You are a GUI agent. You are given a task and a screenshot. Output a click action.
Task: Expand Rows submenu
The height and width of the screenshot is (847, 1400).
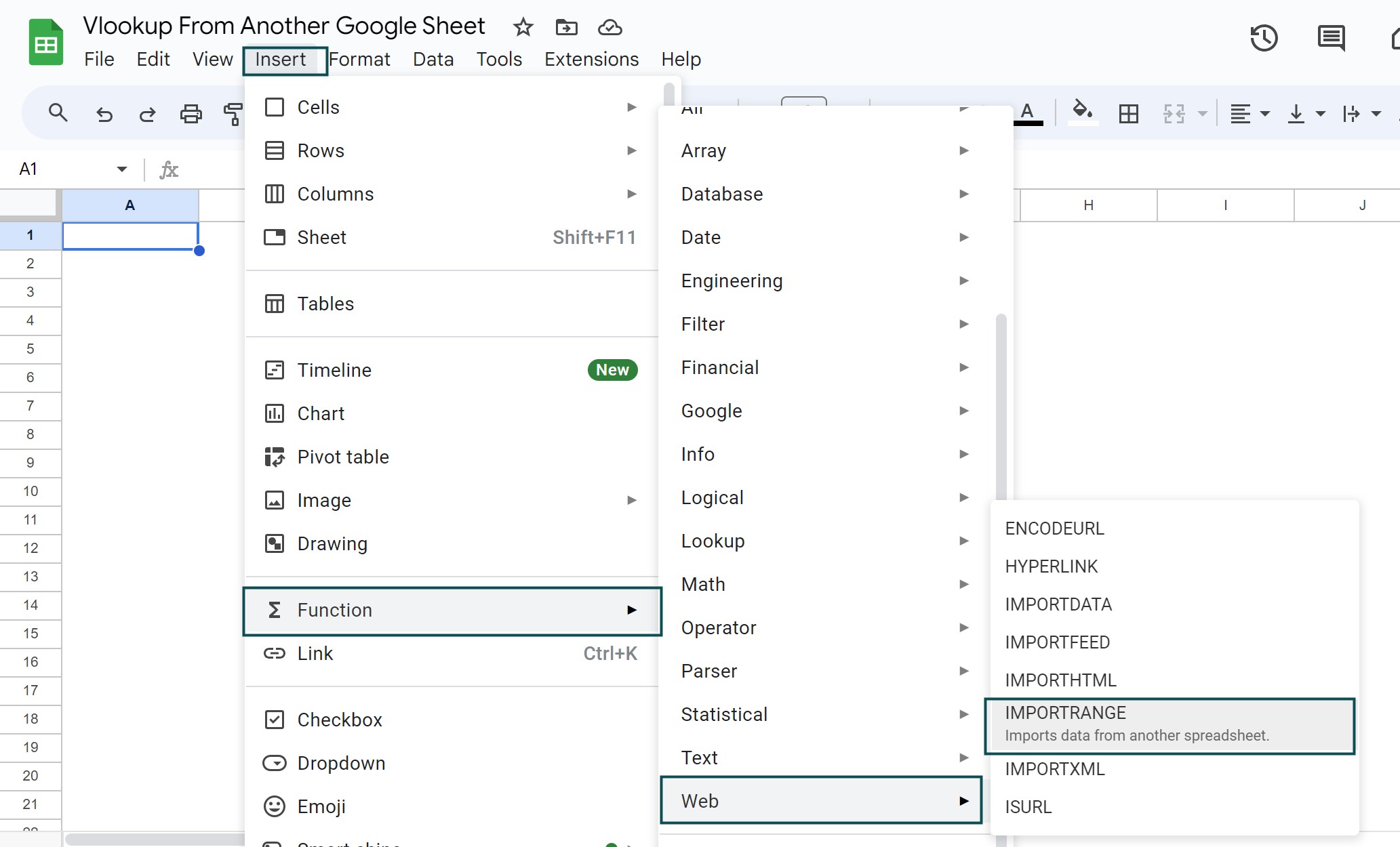pyautogui.click(x=451, y=150)
